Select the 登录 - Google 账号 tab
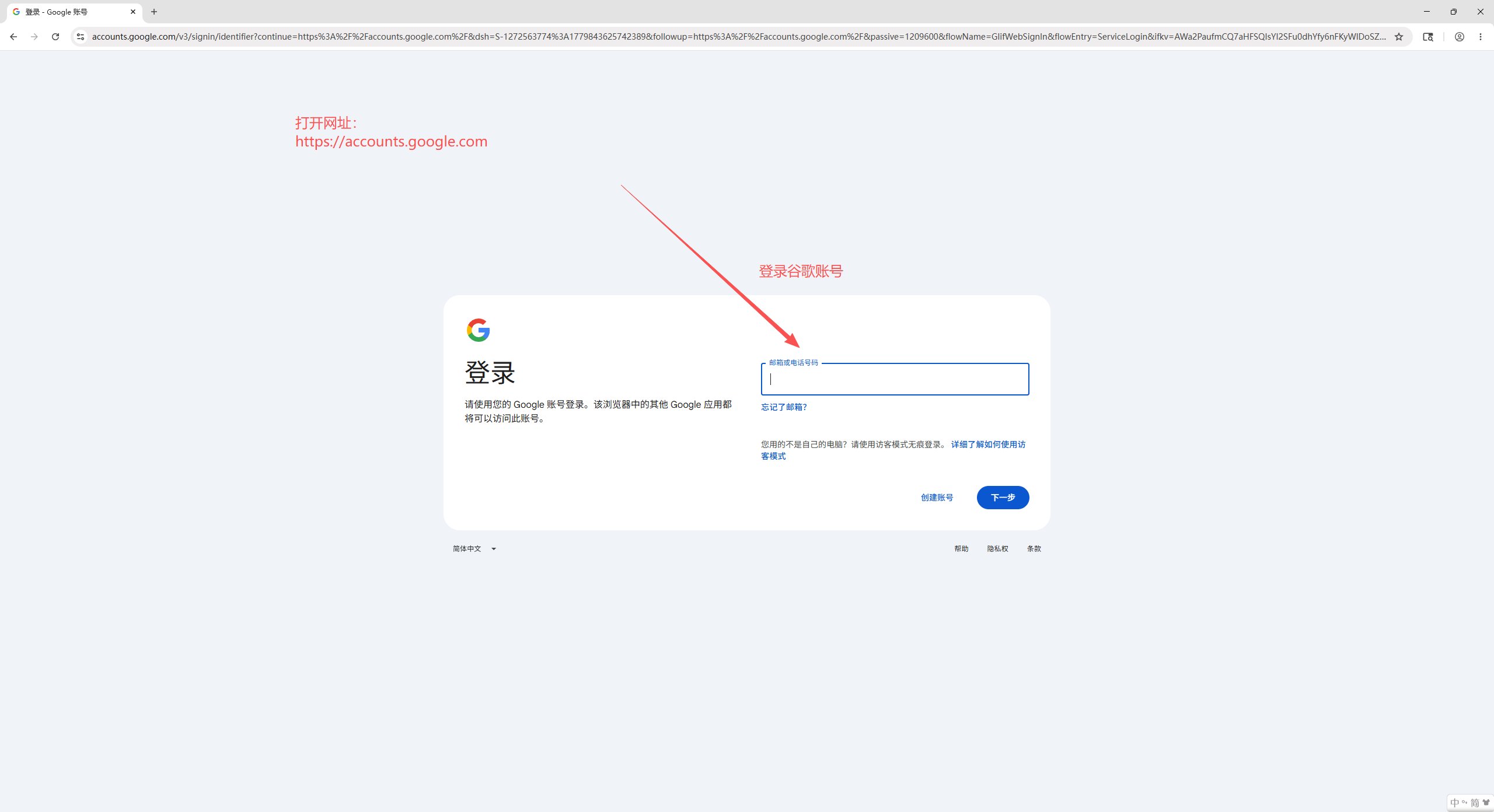The height and width of the screenshot is (812, 1494). point(74,12)
